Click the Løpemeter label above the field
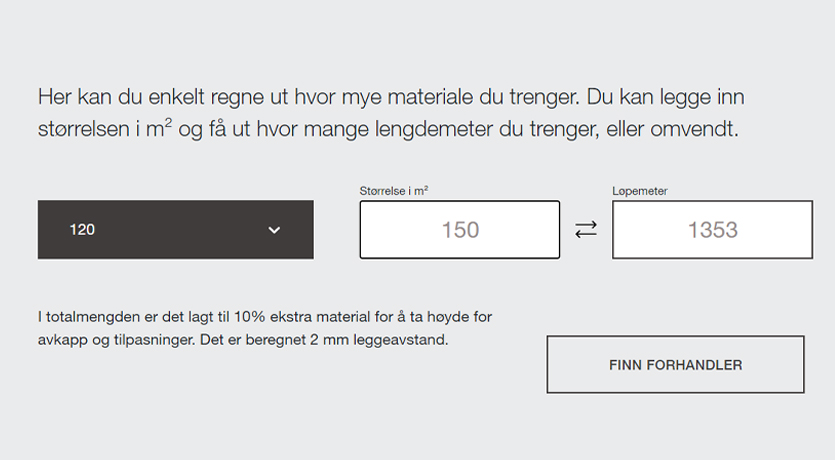Screen dimensions: 835x460 click(x=640, y=190)
